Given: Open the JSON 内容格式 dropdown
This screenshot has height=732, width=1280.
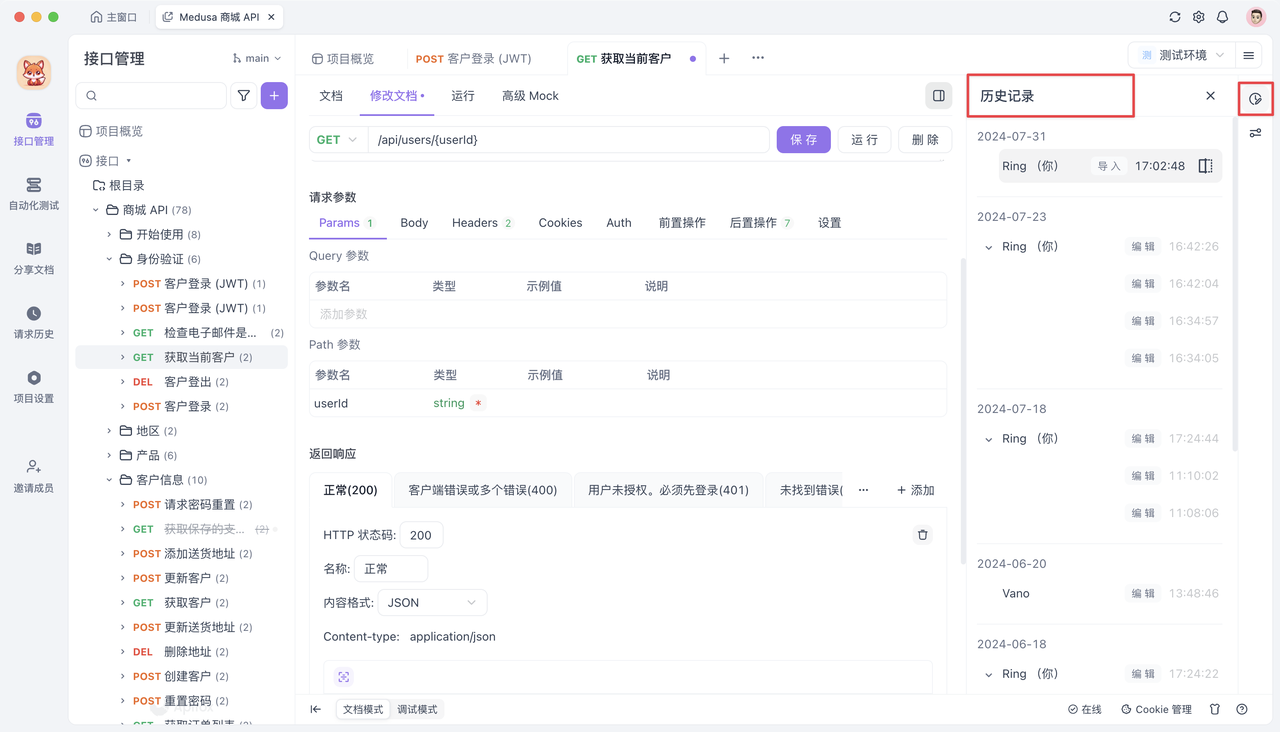Looking at the screenshot, I should click(x=433, y=602).
